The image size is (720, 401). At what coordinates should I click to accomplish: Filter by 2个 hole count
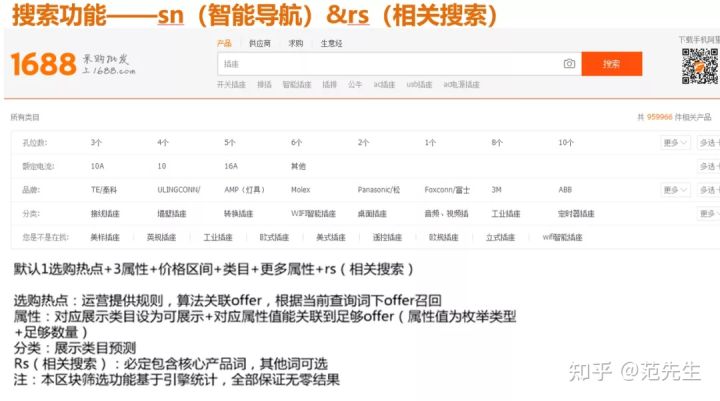pos(363,143)
